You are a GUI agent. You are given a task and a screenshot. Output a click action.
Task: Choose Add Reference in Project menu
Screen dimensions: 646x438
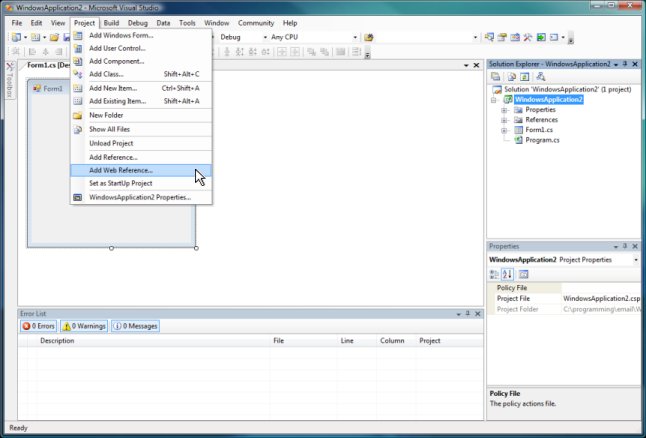[x=141, y=157]
